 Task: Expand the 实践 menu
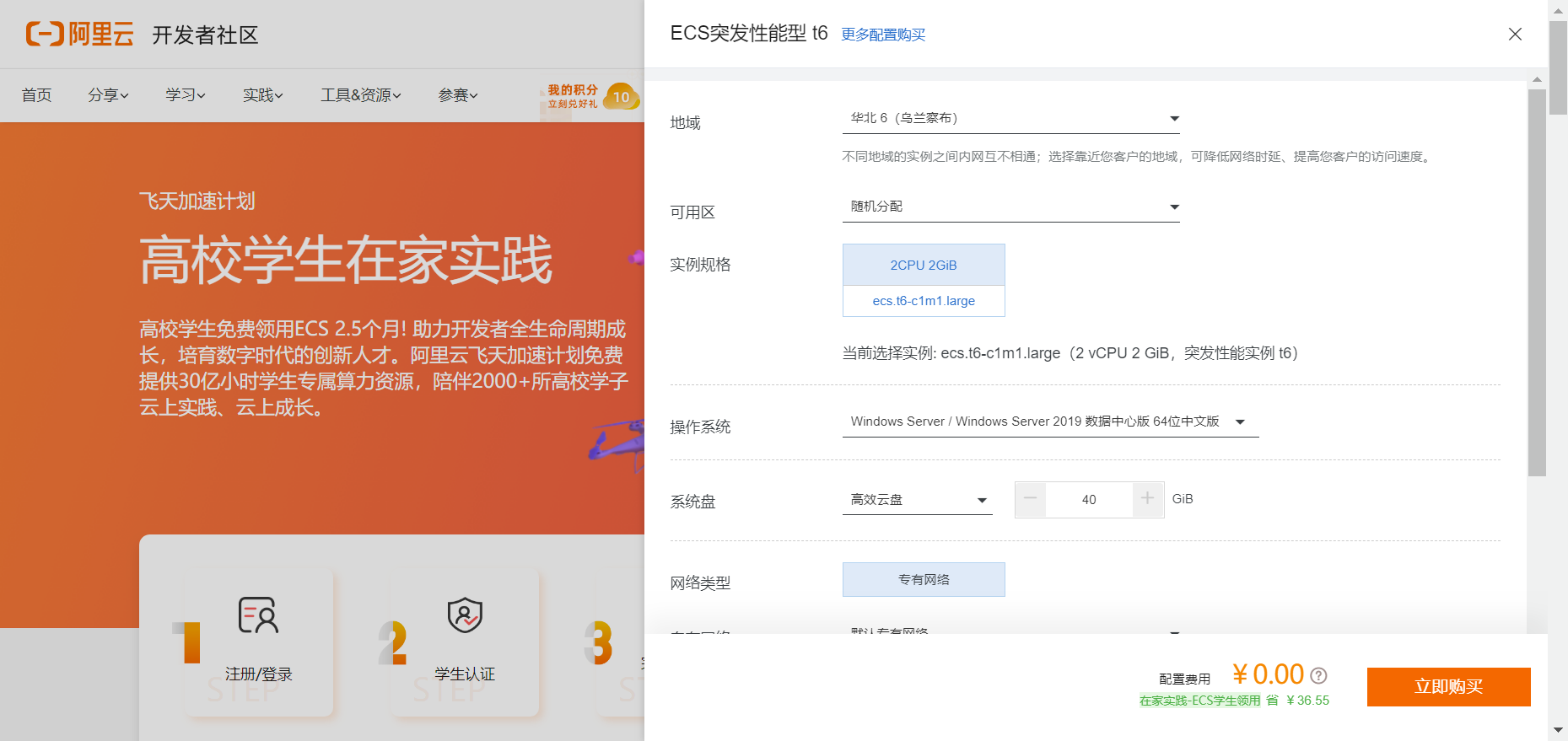(x=263, y=95)
